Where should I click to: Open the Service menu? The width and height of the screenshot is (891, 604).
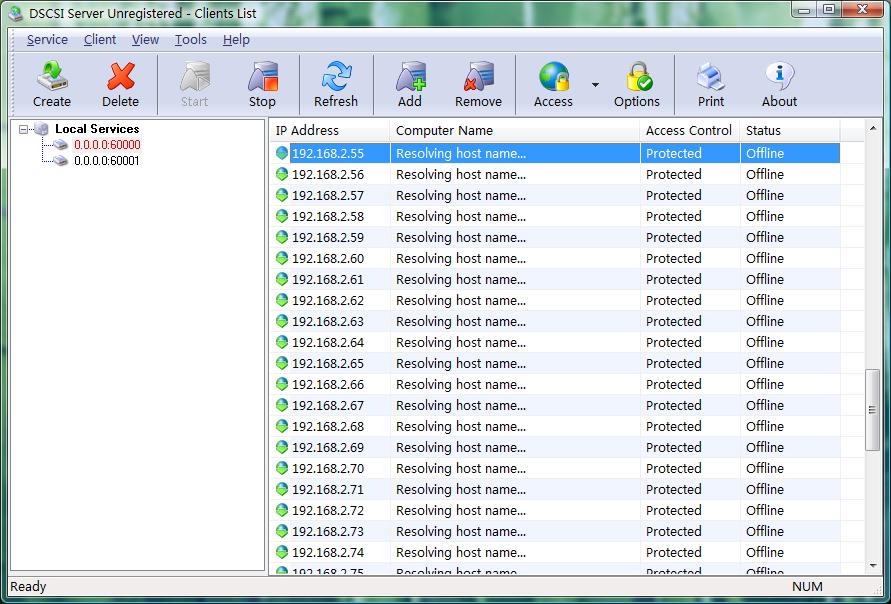point(47,40)
